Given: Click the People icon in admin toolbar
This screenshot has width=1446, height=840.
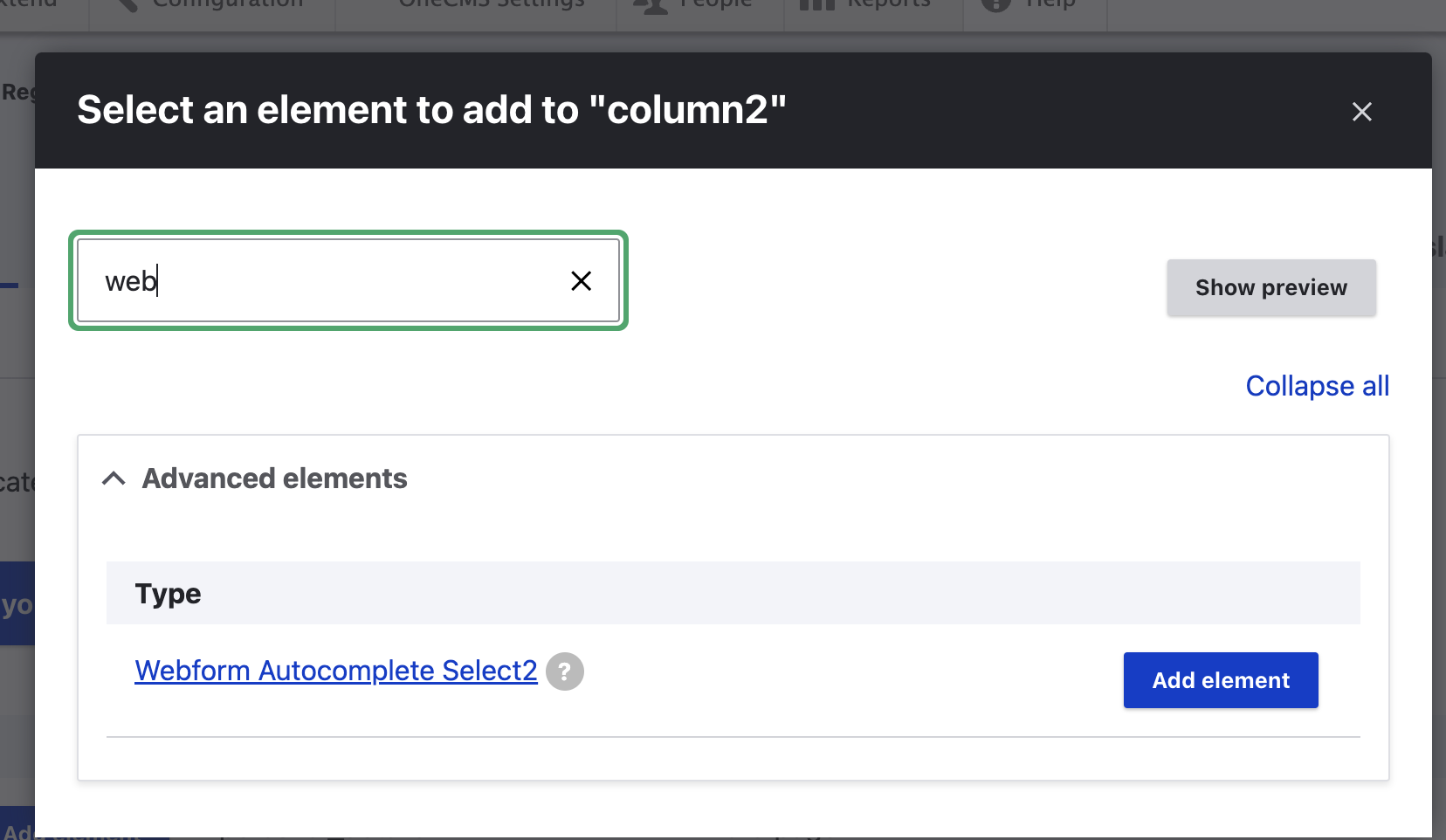Looking at the screenshot, I should click(650, 5).
